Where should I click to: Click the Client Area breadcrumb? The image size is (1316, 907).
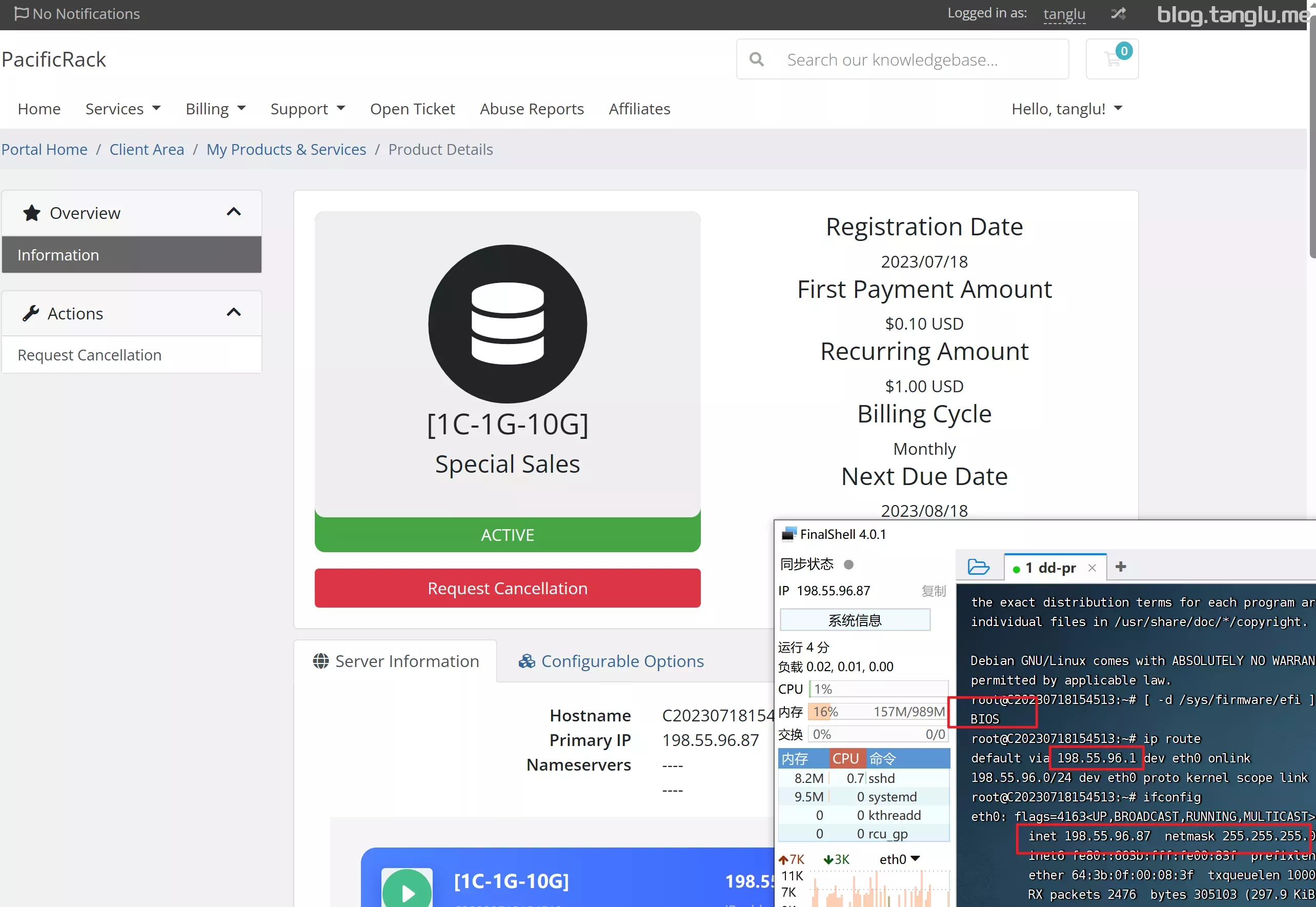click(x=147, y=149)
